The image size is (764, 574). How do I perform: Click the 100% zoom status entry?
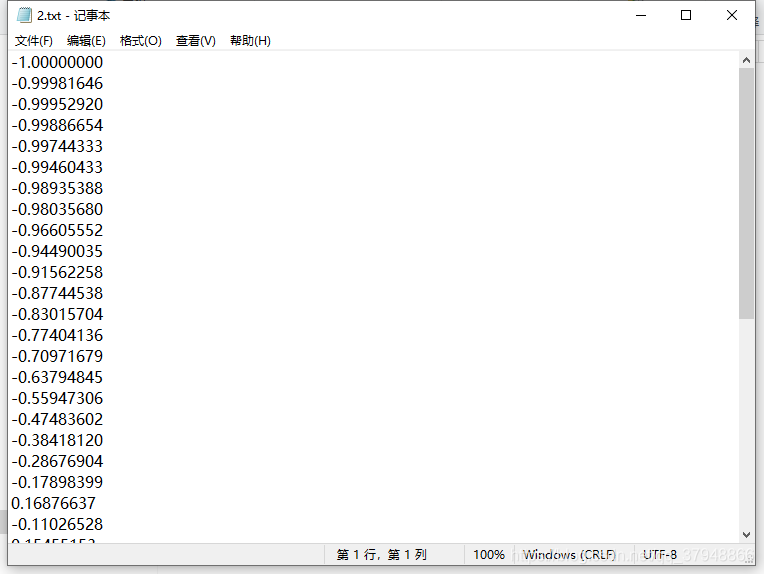pyautogui.click(x=489, y=555)
